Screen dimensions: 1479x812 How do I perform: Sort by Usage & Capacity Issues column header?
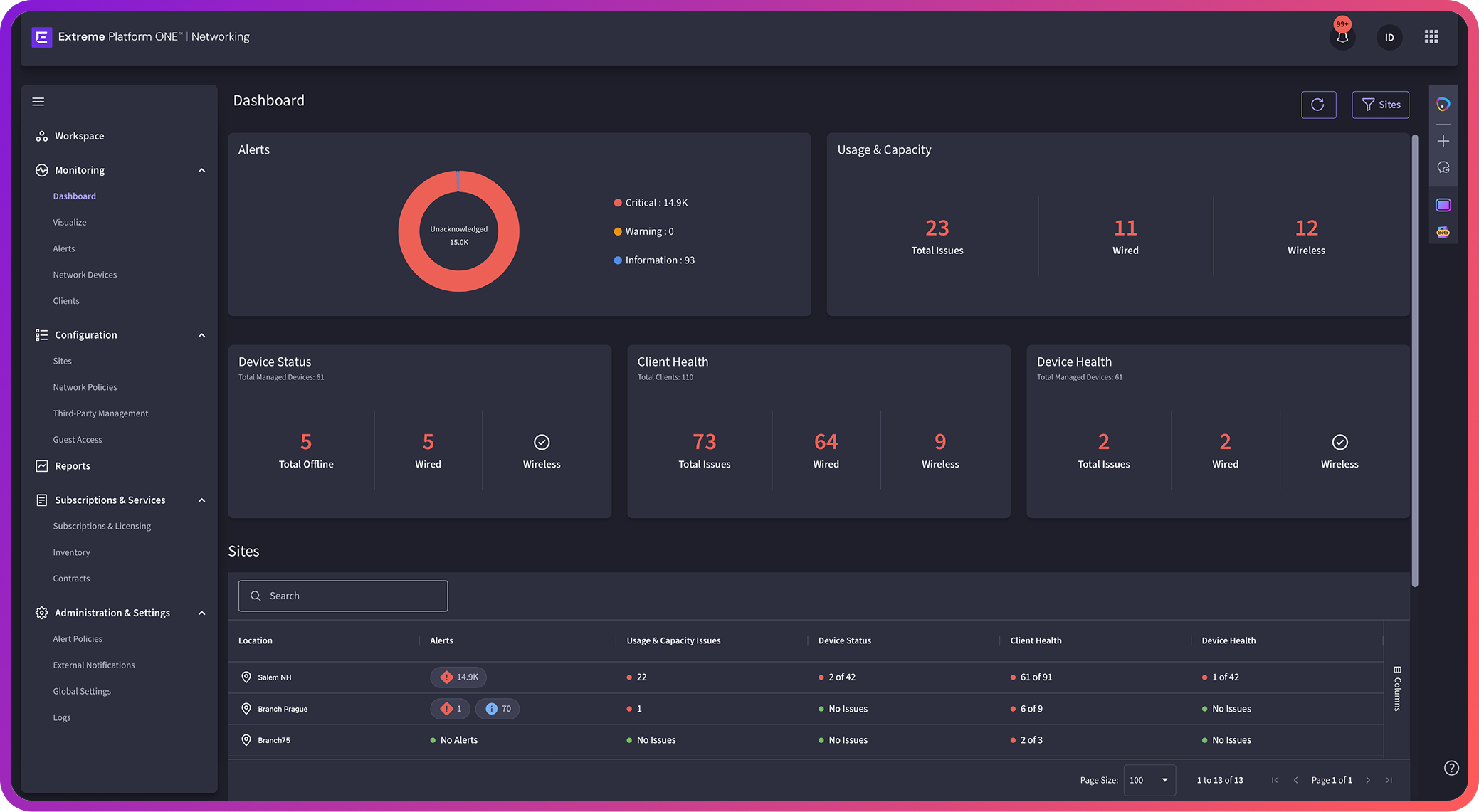[x=673, y=641]
